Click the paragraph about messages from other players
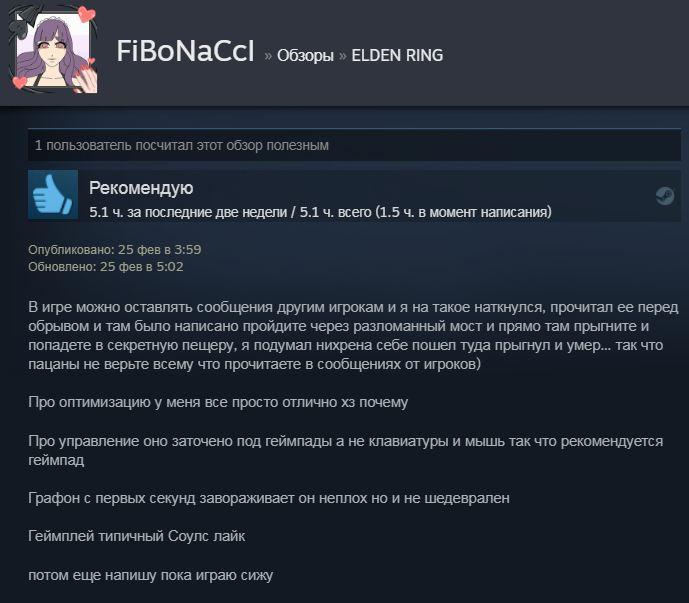 pos(353,335)
